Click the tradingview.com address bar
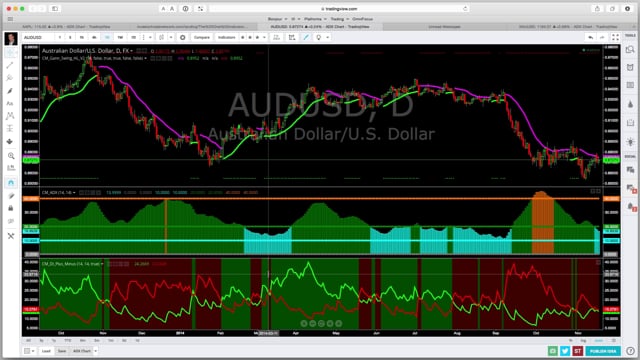Image resolution: width=640 pixels, height=360 pixels. [x=339, y=9]
